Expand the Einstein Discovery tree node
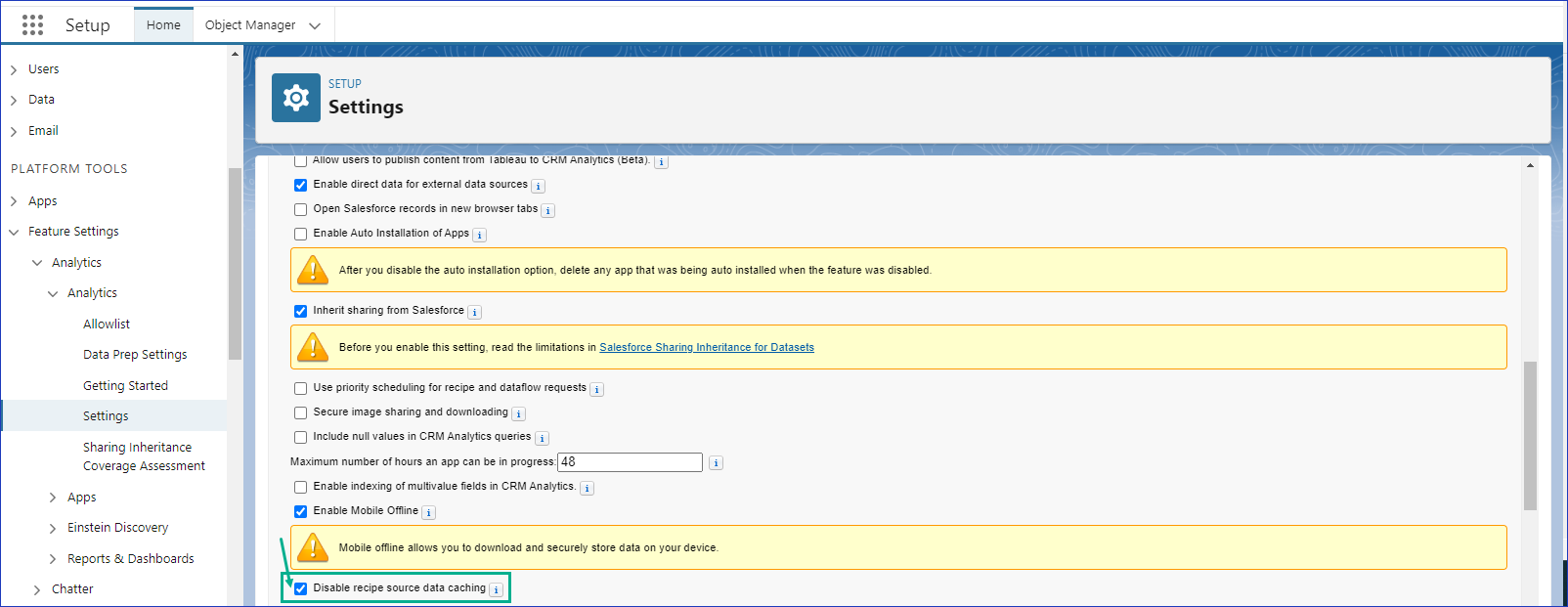 53,529
